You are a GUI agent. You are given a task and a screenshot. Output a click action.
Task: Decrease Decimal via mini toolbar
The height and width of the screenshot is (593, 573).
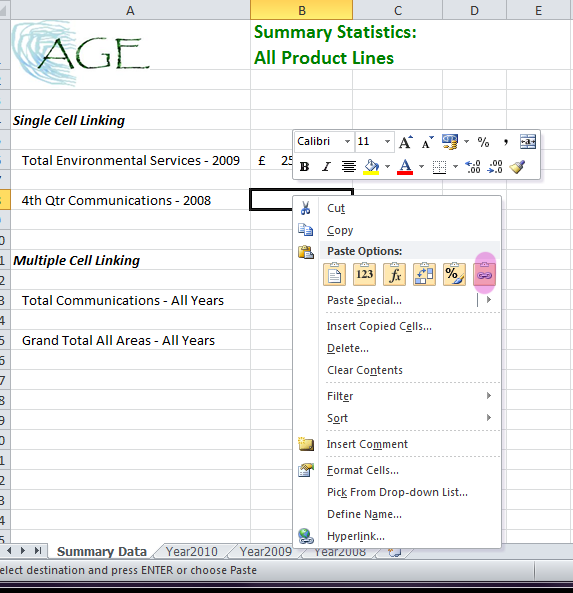(x=495, y=166)
